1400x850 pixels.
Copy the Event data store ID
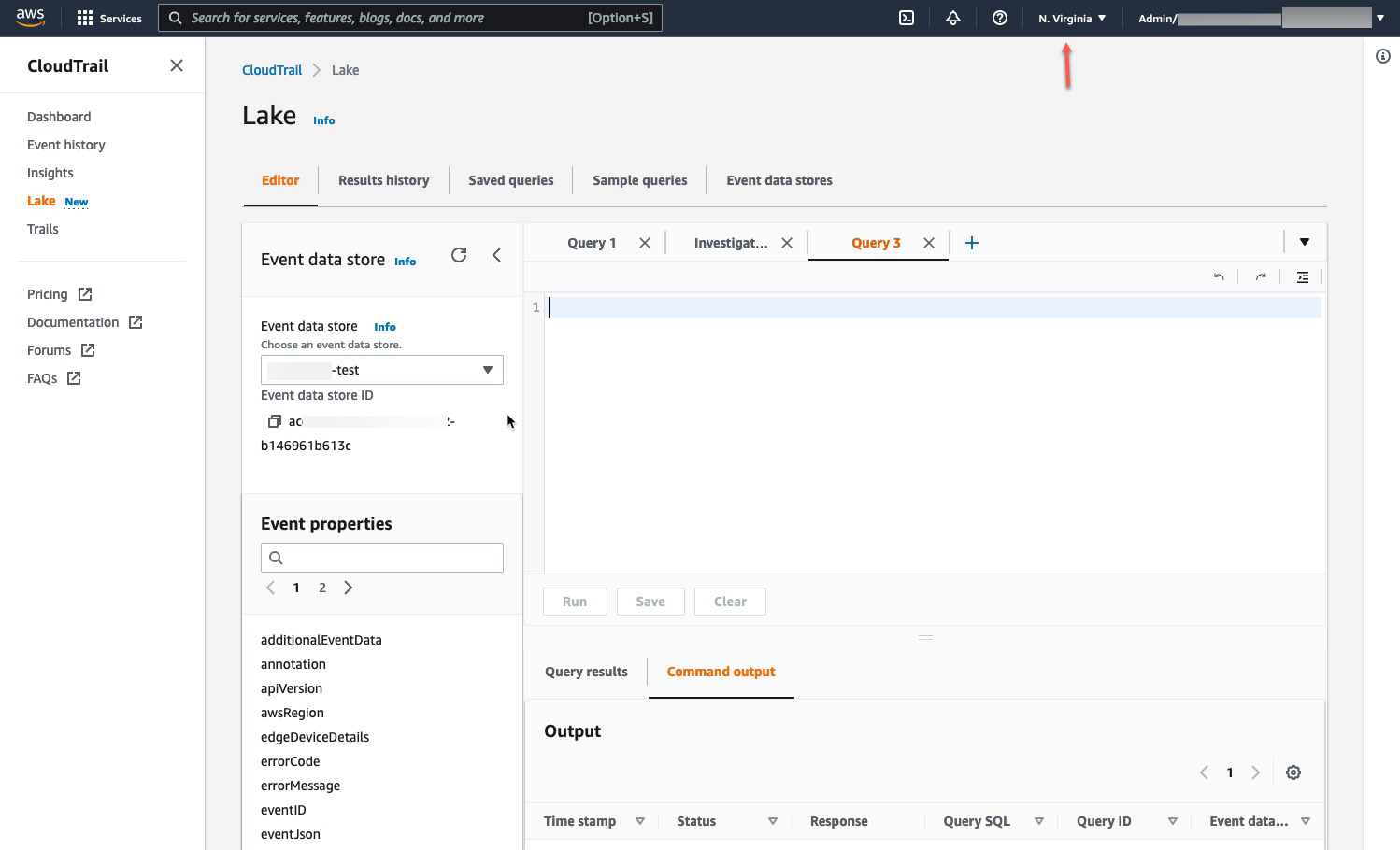pos(275,420)
